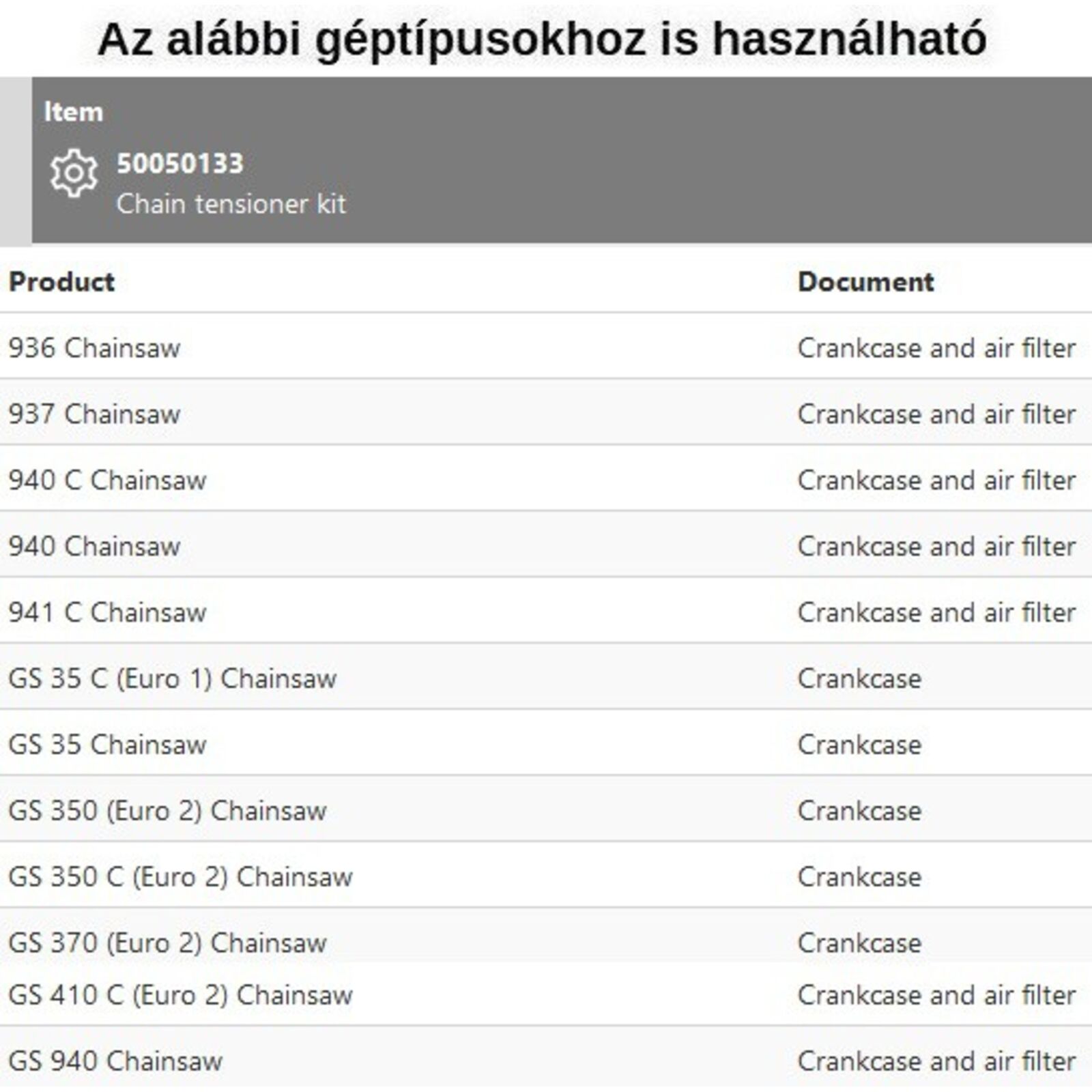Open the 937 Chainsaw product row

pos(94,414)
